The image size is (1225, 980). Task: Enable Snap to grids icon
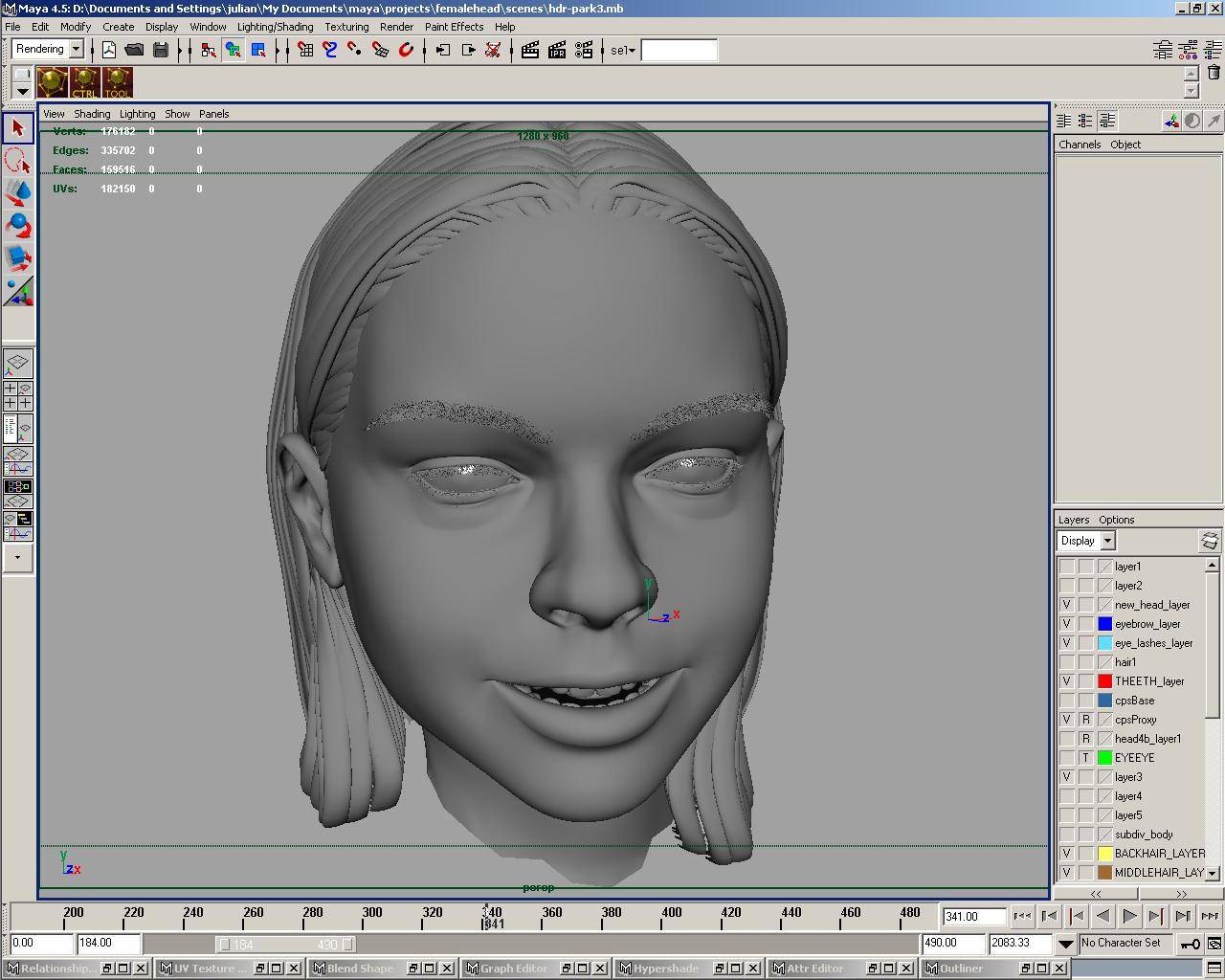[305, 50]
